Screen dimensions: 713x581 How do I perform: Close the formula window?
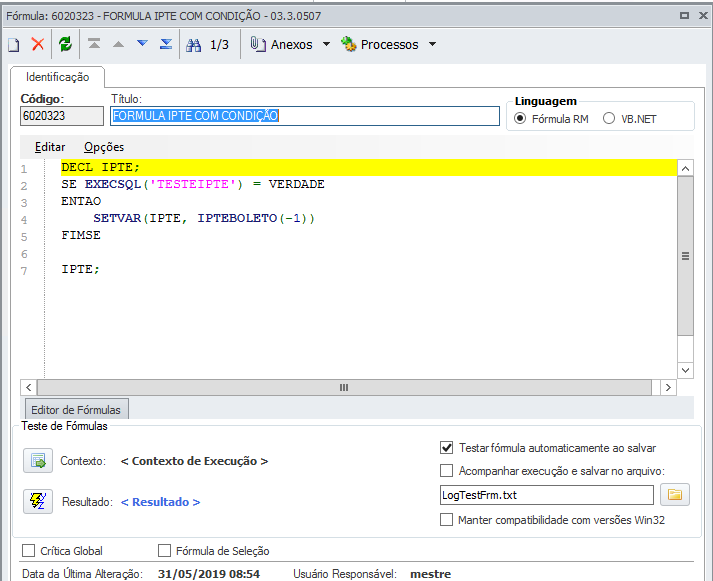tap(703, 15)
